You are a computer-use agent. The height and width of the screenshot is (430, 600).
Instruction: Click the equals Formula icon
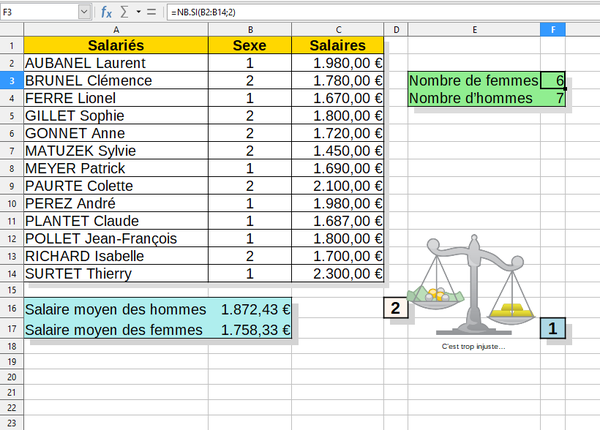point(152,12)
